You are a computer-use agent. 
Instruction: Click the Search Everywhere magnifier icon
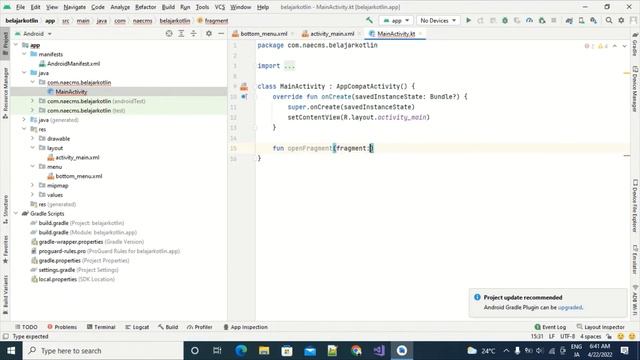coord(609,20)
